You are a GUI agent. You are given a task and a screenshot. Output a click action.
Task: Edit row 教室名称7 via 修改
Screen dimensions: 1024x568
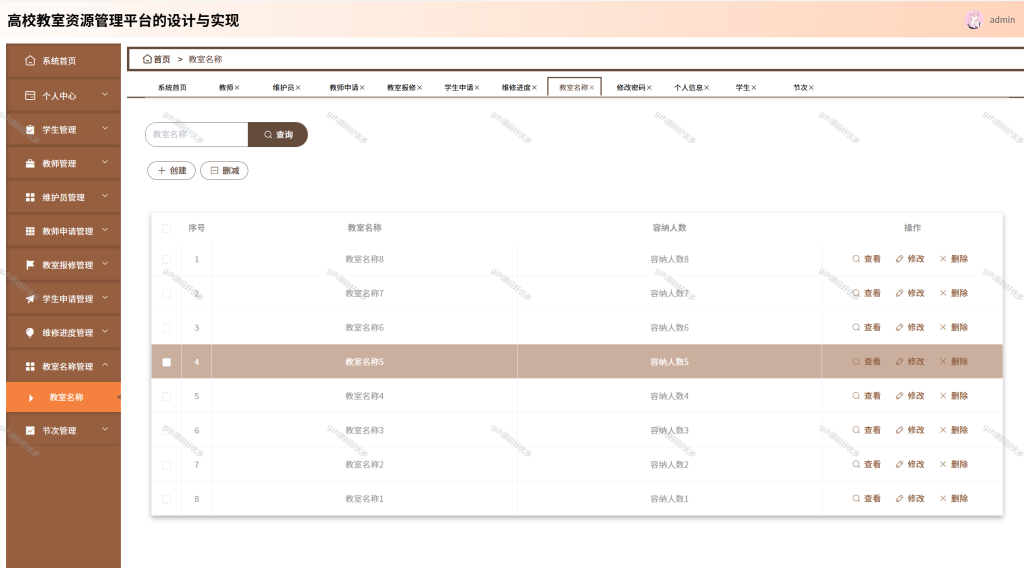[x=910, y=293]
